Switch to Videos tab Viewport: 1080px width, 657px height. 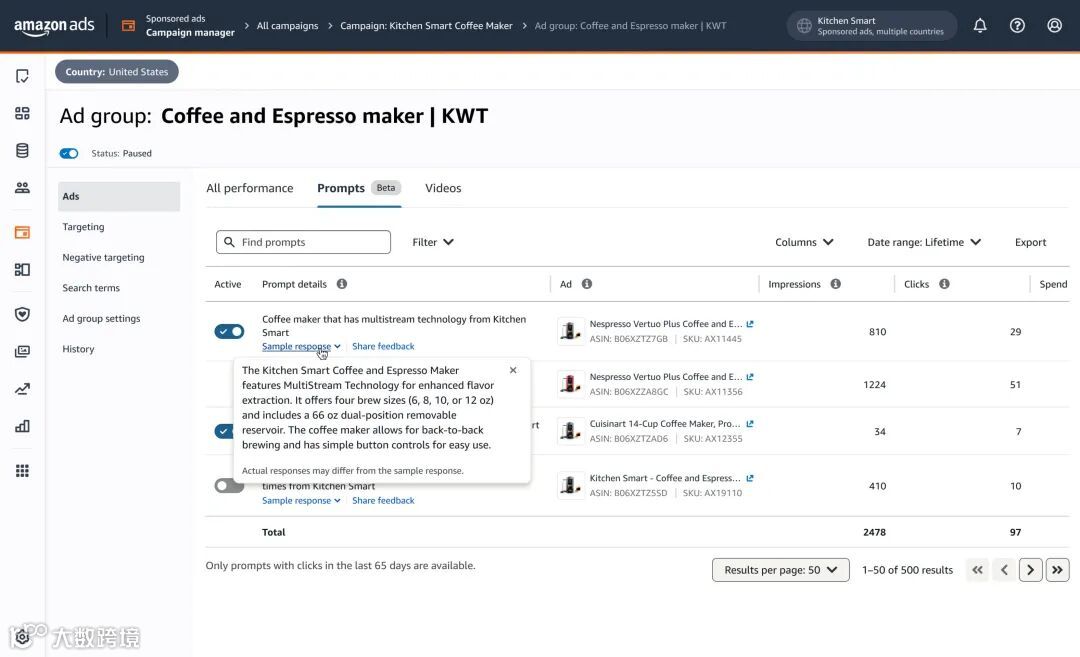443,188
